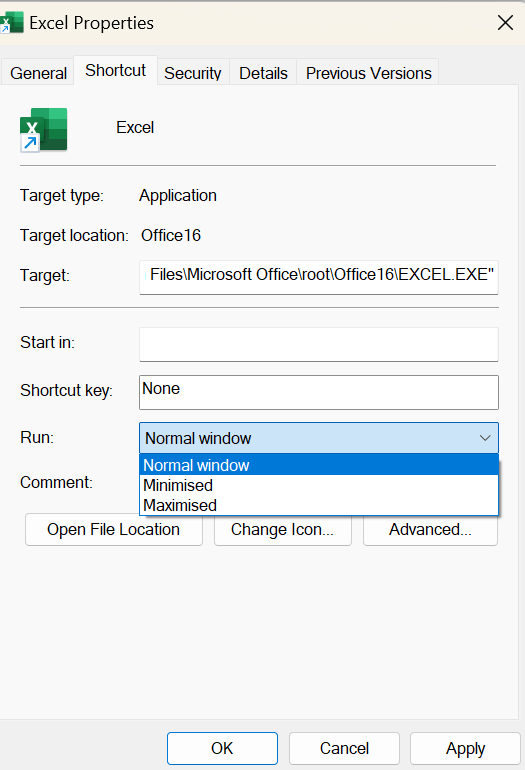Confirm changes with the OK button

(x=222, y=748)
